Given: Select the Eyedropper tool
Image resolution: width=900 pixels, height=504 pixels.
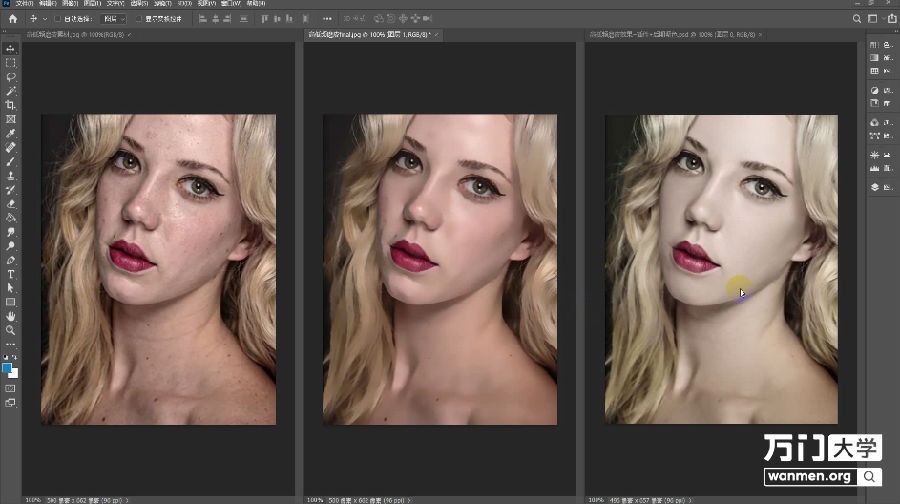Looking at the screenshot, I should (10, 133).
